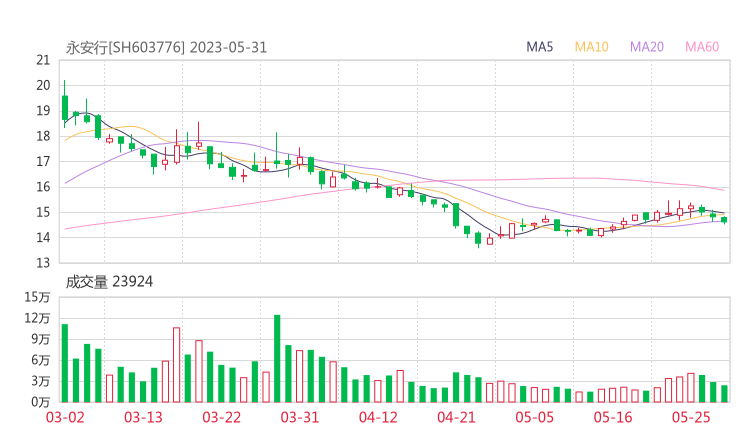Viewport: 740px width, 440px height.
Task: Click the MA5 legend label
Action: tap(539, 47)
